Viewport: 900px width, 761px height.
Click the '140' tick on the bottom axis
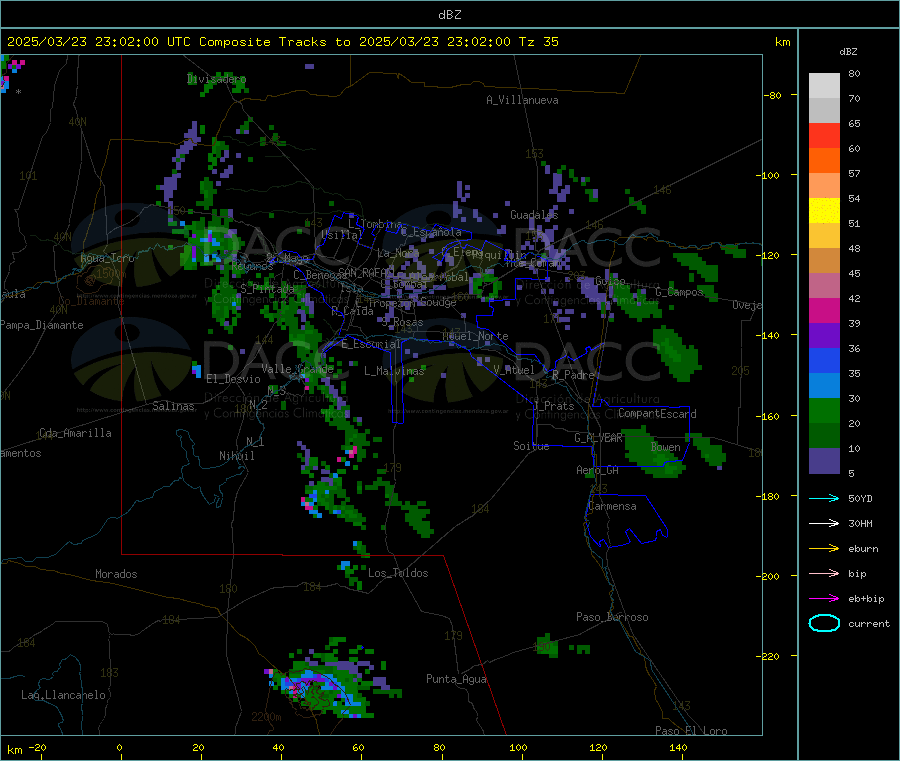[x=678, y=747]
